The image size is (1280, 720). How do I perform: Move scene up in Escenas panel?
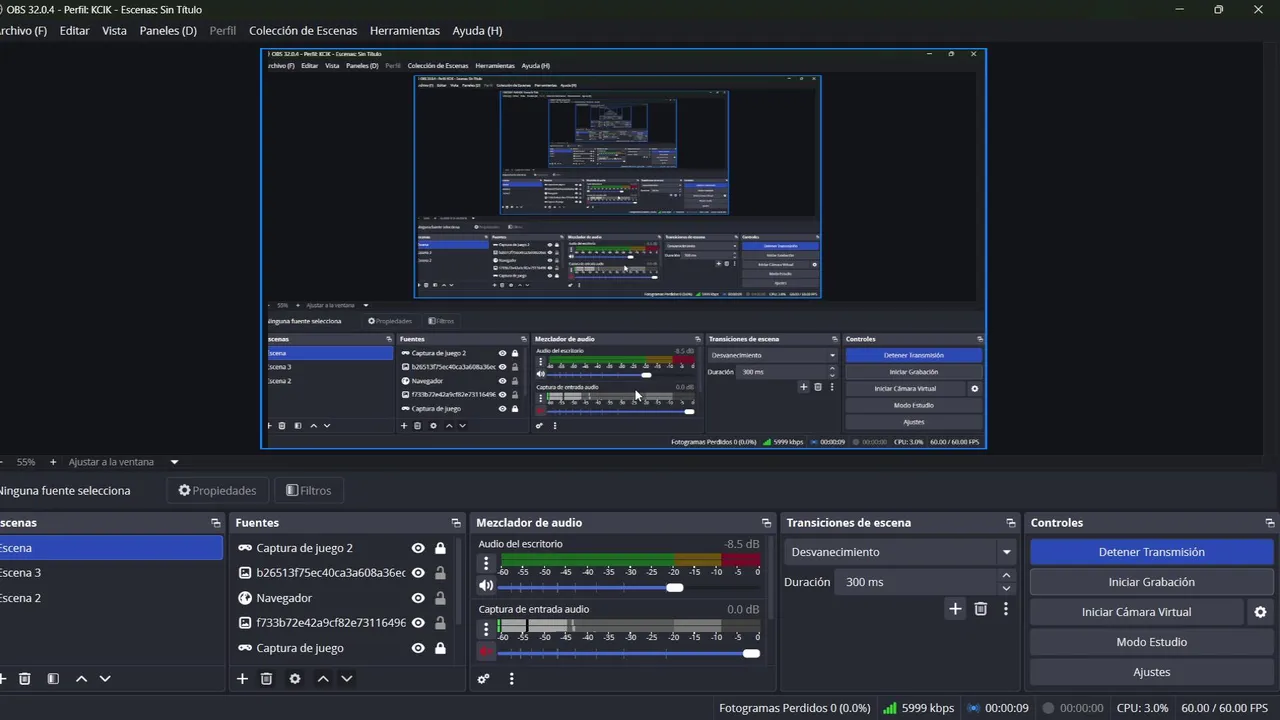click(x=81, y=679)
